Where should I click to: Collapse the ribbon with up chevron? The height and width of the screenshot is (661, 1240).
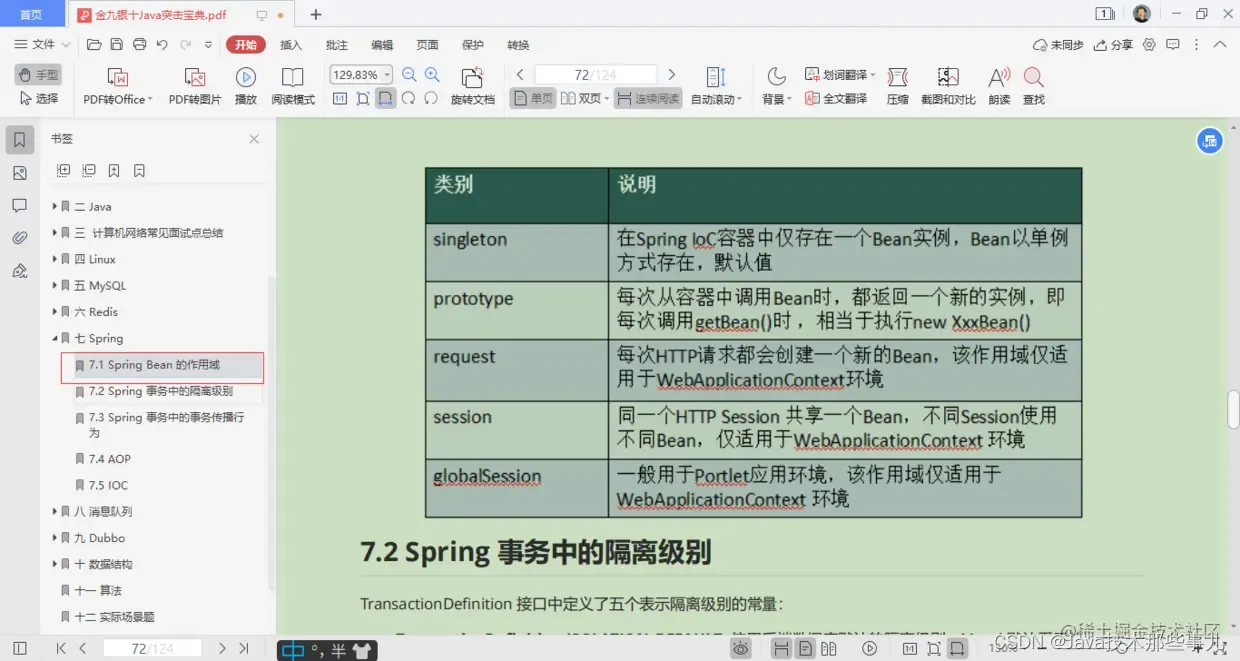pyautogui.click(x=1219, y=45)
